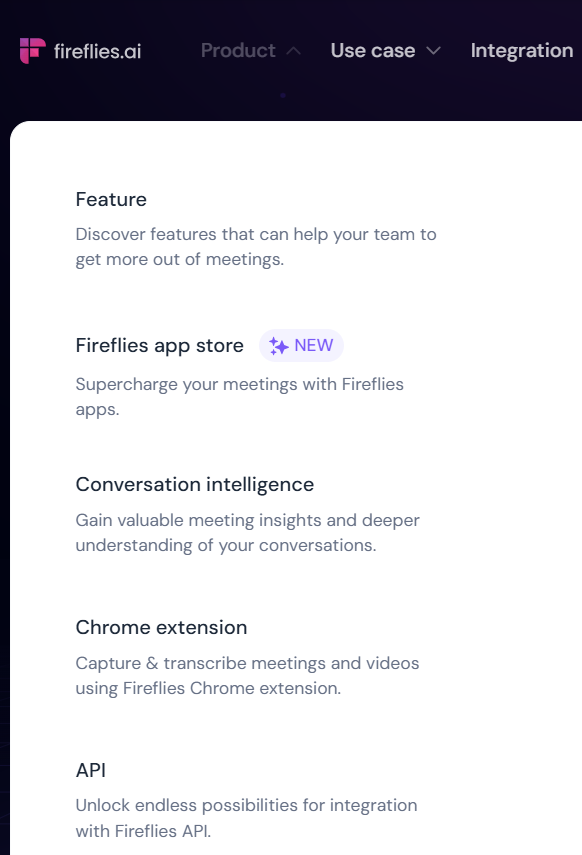582x855 pixels.
Task: Open the Integration menu item
Action: click(x=522, y=50)
